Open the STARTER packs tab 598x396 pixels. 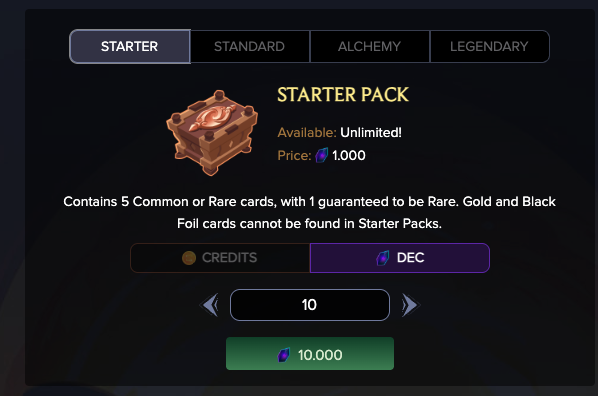130,47
